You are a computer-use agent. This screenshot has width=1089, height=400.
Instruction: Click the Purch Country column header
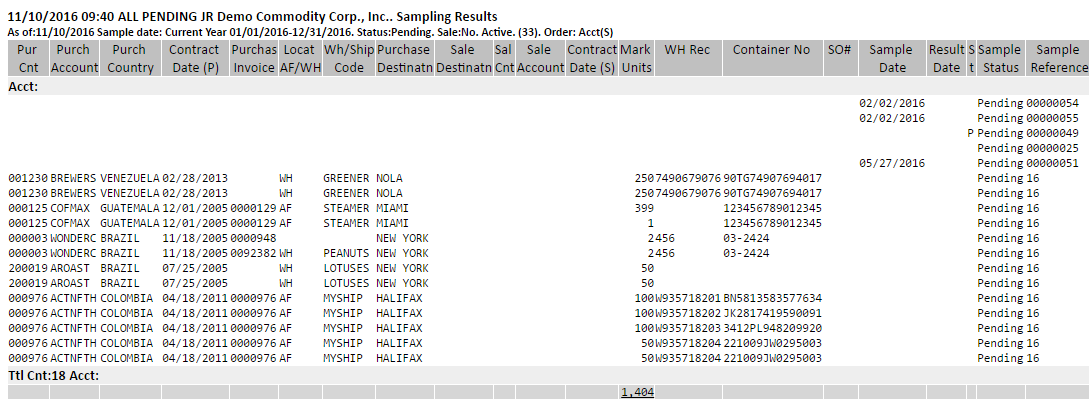(x=130, y=59)
